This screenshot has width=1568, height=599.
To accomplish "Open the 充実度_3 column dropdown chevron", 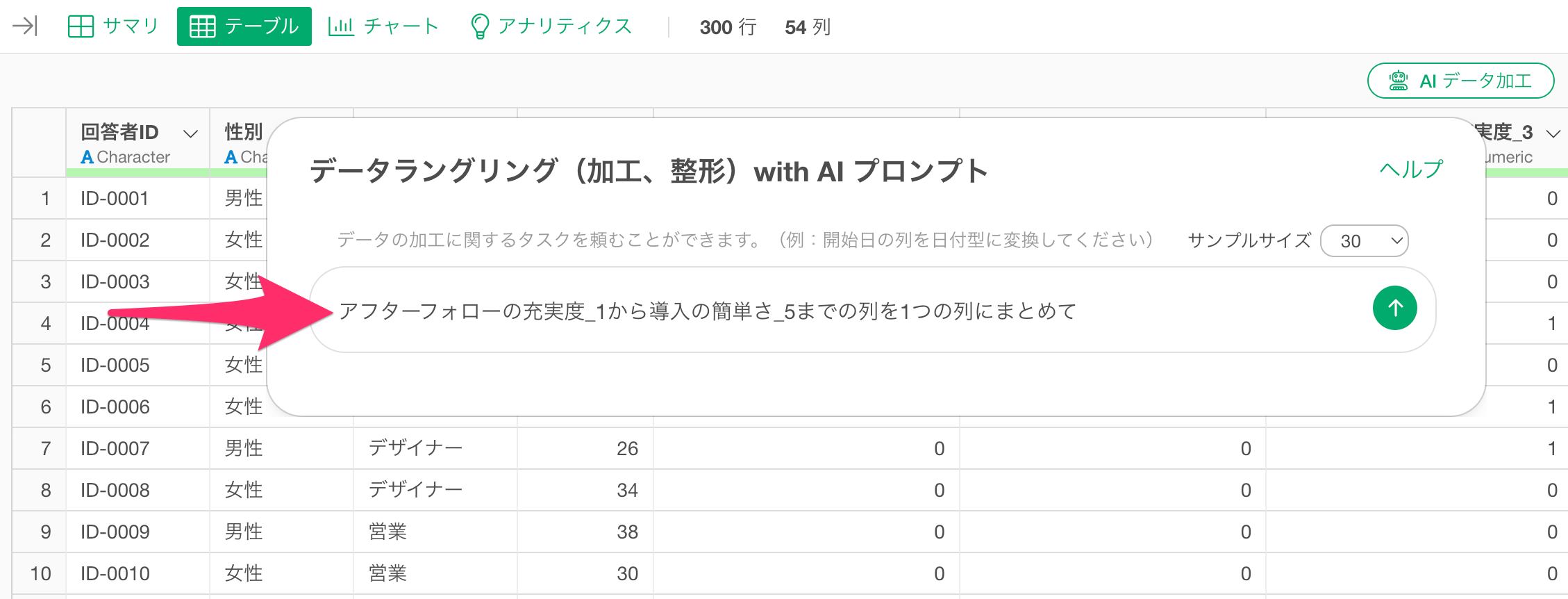I will (x=1553, y=133).
